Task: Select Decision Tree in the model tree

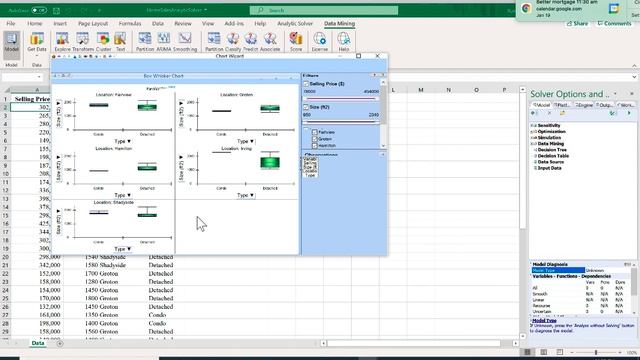Action: tap(552, 150)
